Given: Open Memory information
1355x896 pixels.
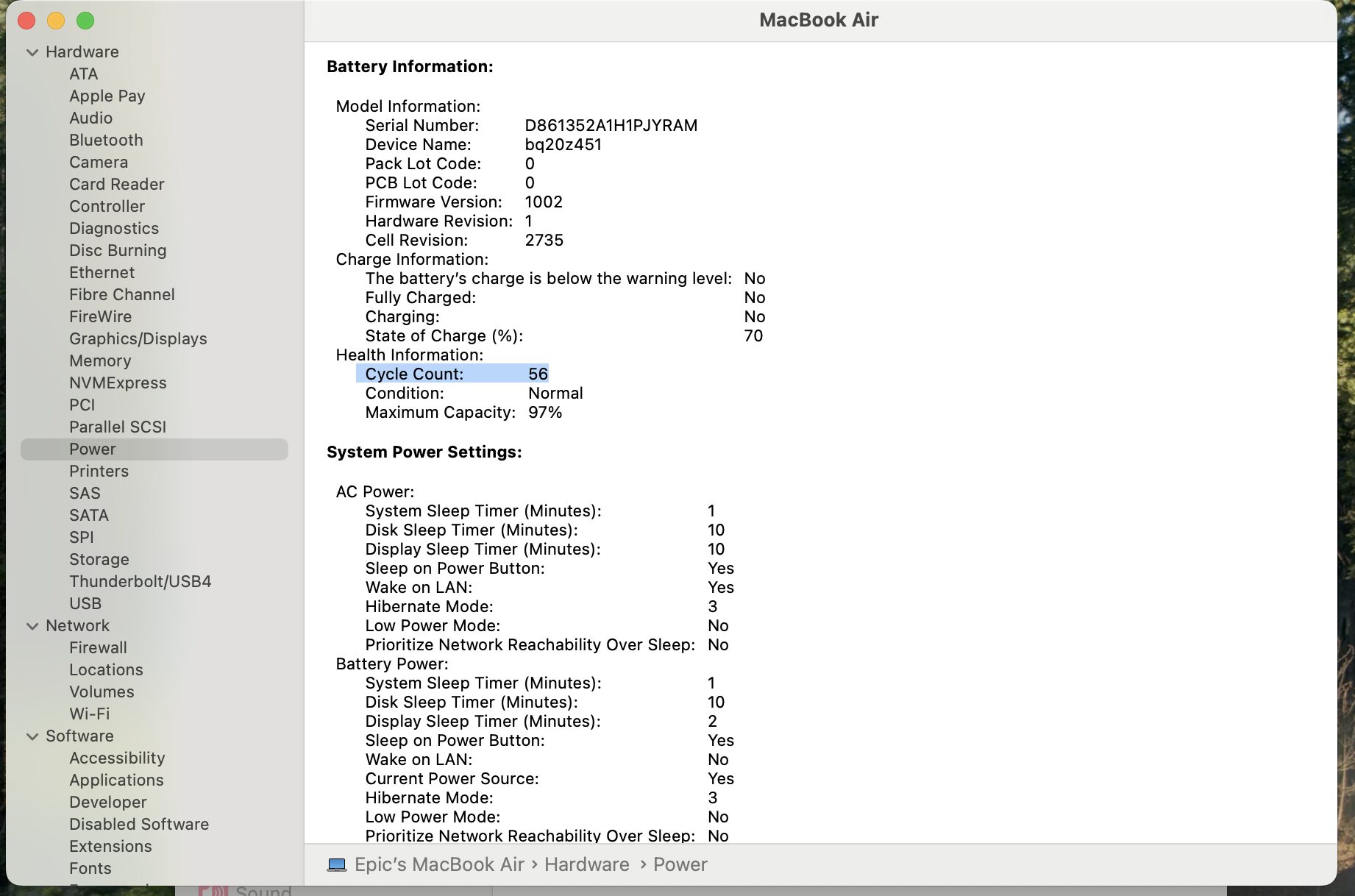Looking at the screenshot, I should point(100,361).
